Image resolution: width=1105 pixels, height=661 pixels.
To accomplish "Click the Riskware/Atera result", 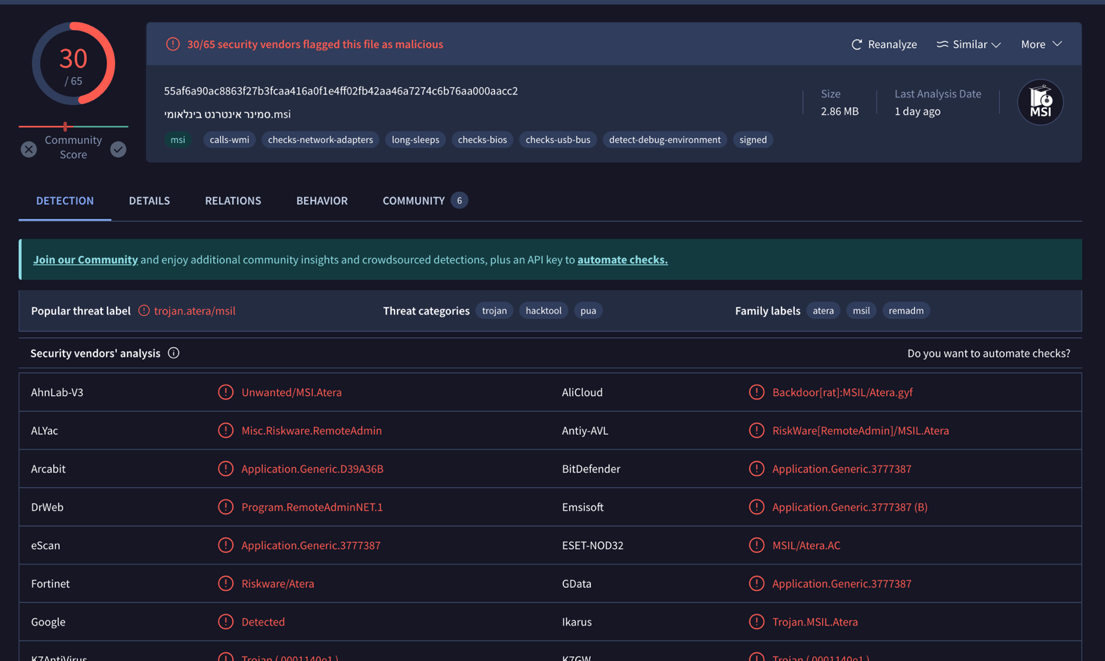I will click(x=278, y=583).
